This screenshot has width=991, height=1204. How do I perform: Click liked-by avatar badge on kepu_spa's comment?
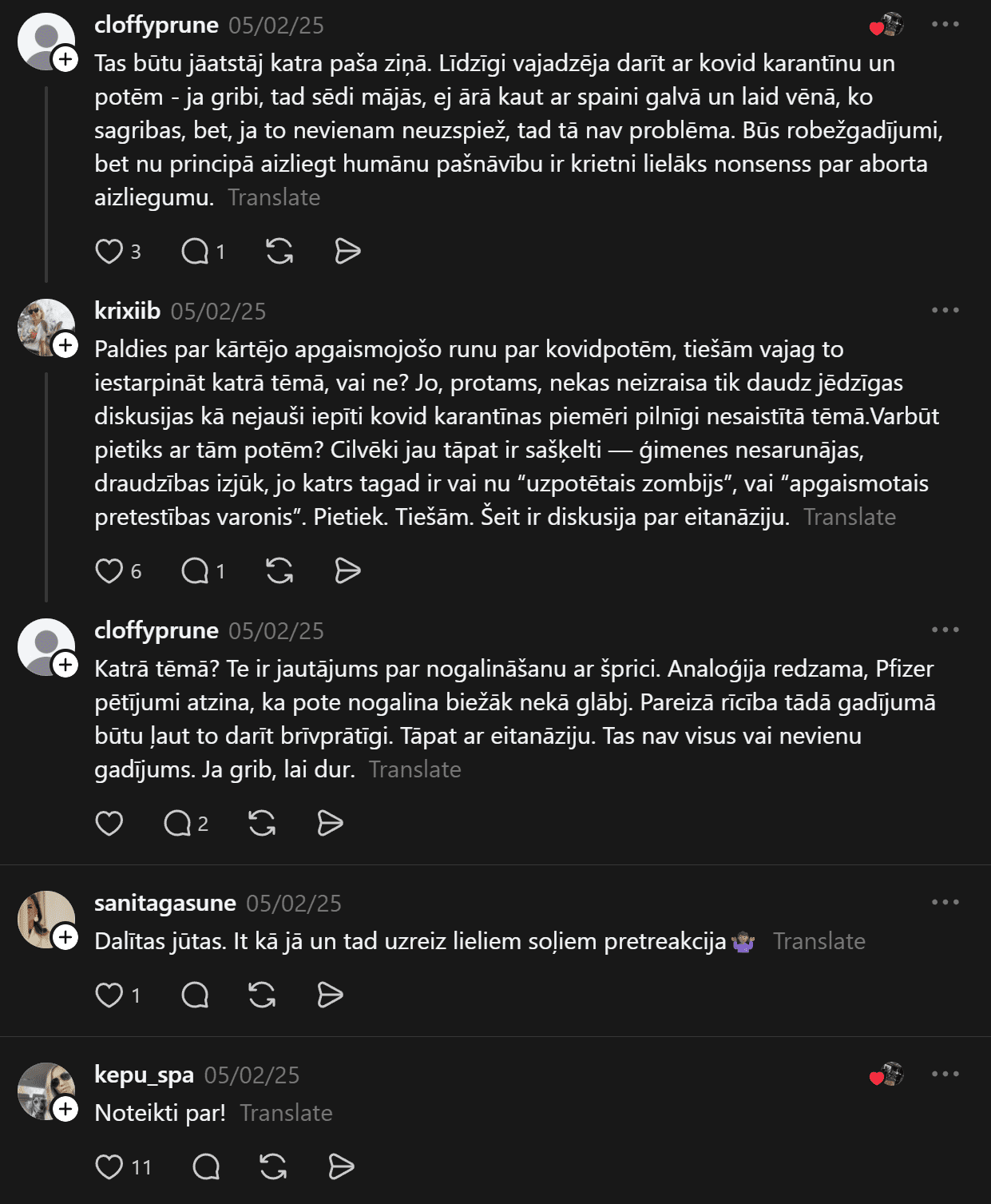click(886, 1075)
